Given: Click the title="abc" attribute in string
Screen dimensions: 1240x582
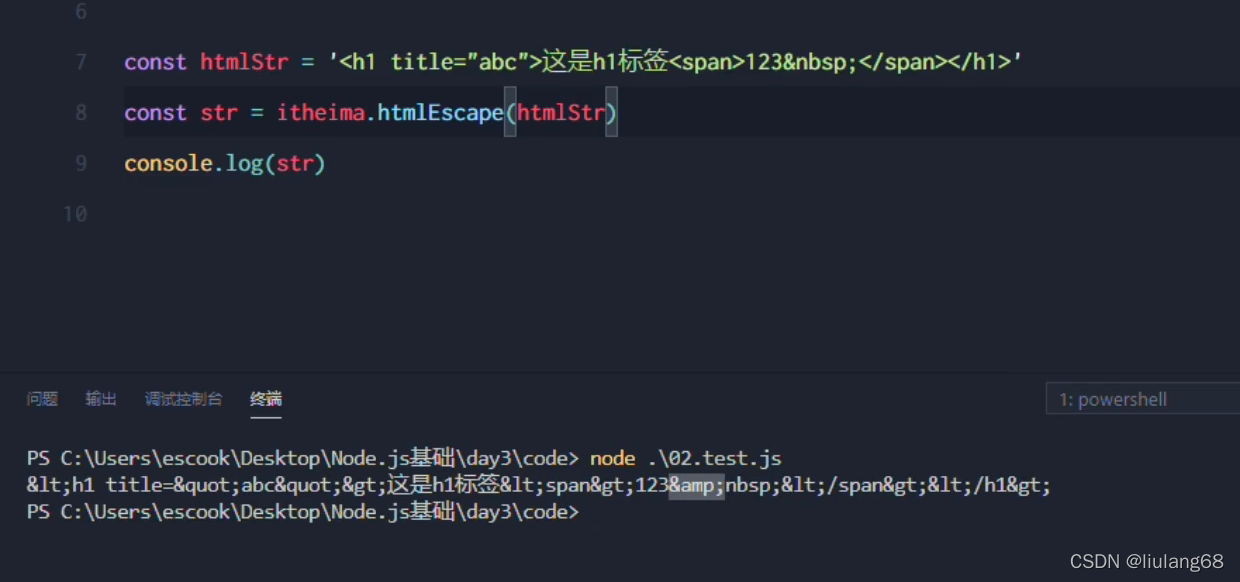Looking at the screenshot, I should (x=459, y=62).
